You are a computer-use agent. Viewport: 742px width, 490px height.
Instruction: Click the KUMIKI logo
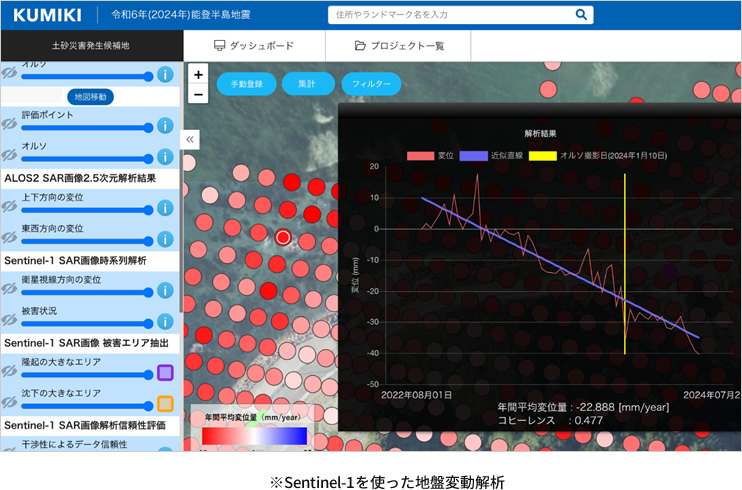click(x=47, y=15)
